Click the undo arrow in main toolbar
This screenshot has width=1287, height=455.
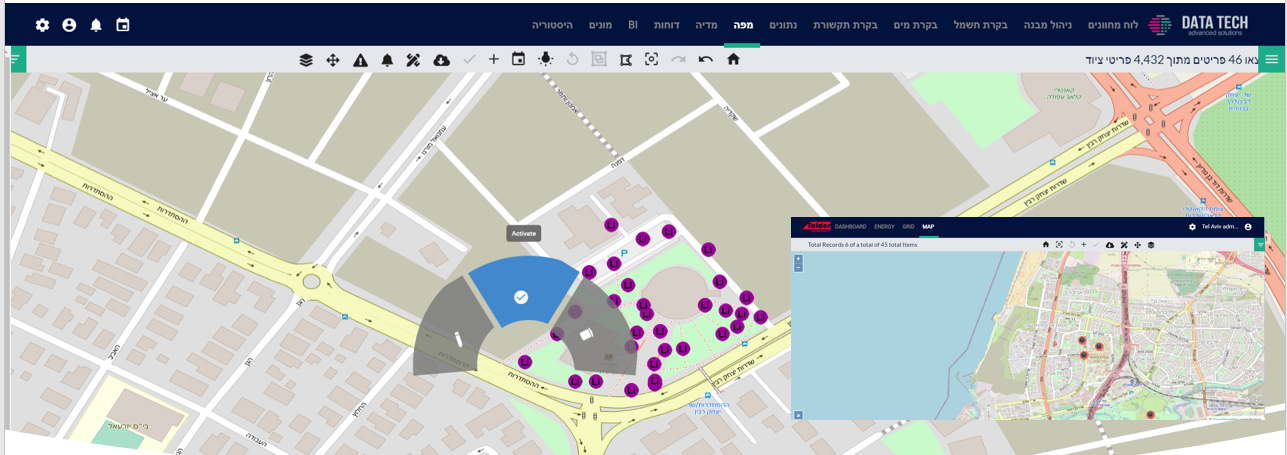[x=706, y=60]
